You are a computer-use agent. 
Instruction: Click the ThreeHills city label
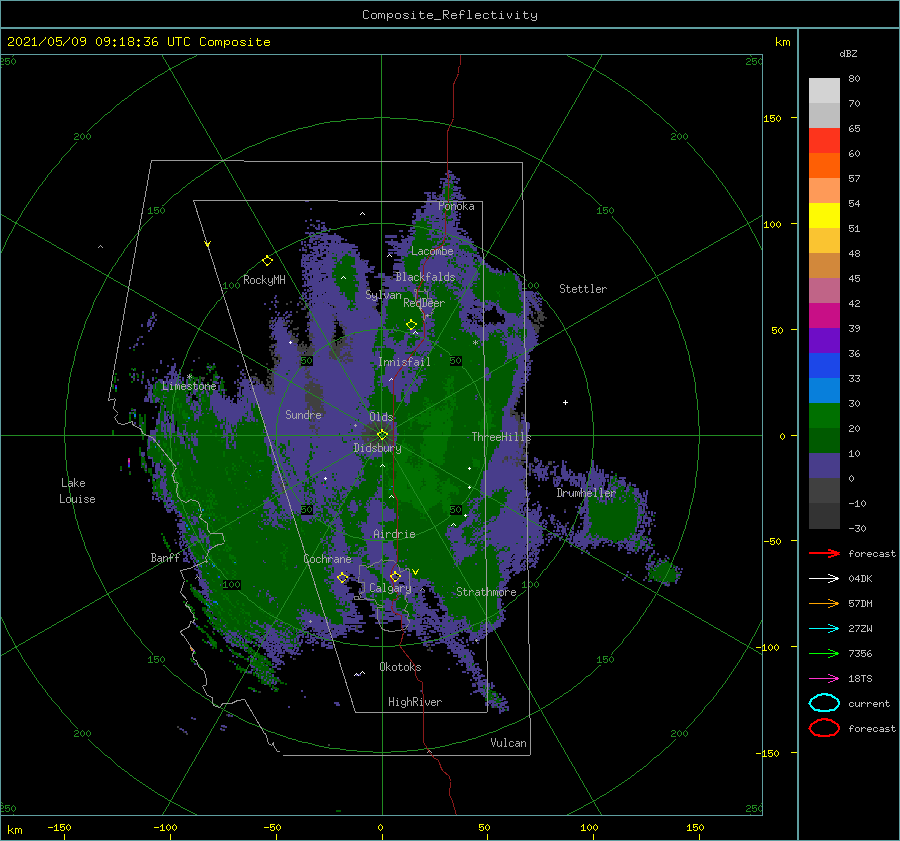tap(502, 437)
